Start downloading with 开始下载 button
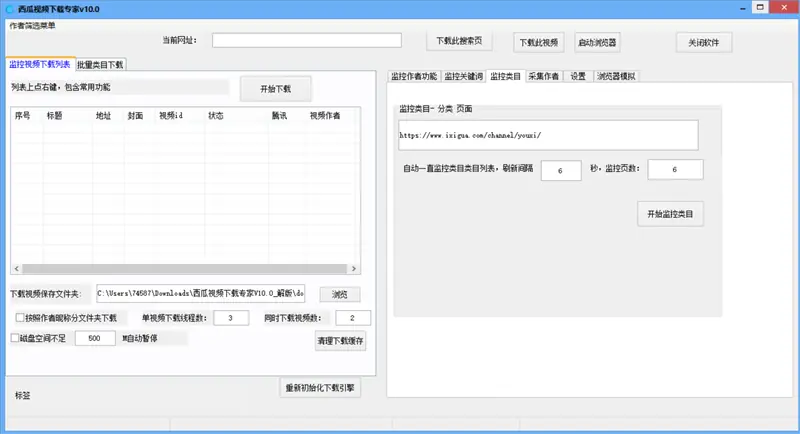Viewport: 800px width, 434px height. (x=276, y=89)
